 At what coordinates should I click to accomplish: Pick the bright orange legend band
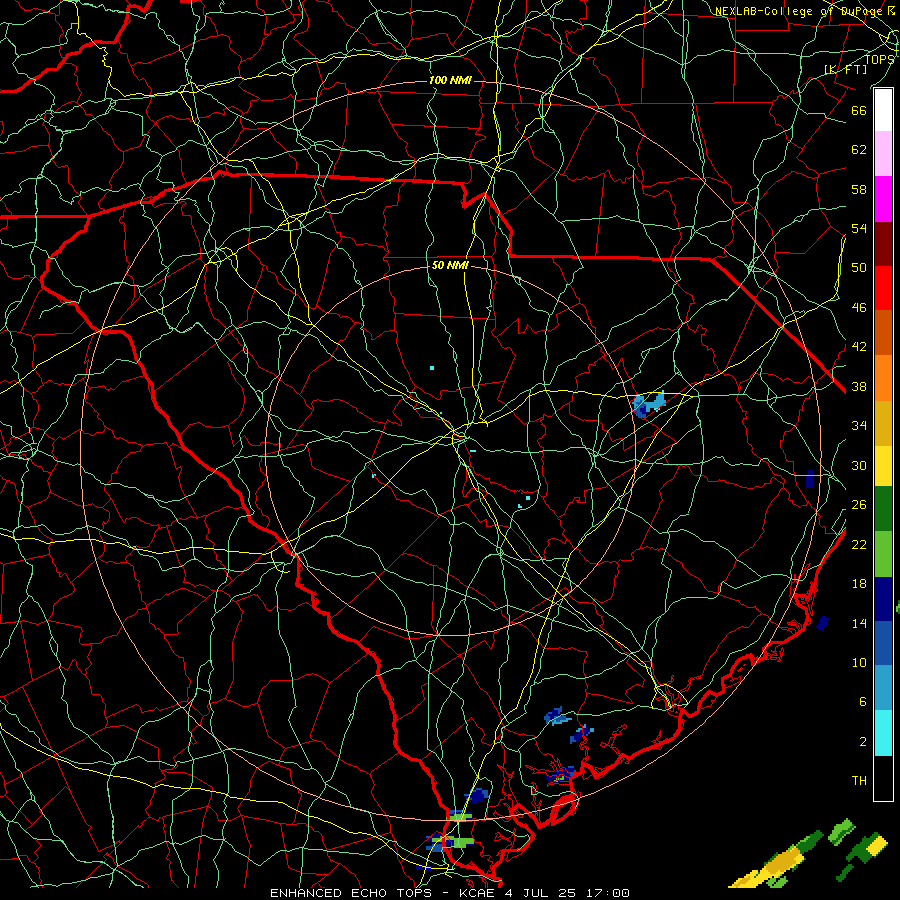click(883, 378)
